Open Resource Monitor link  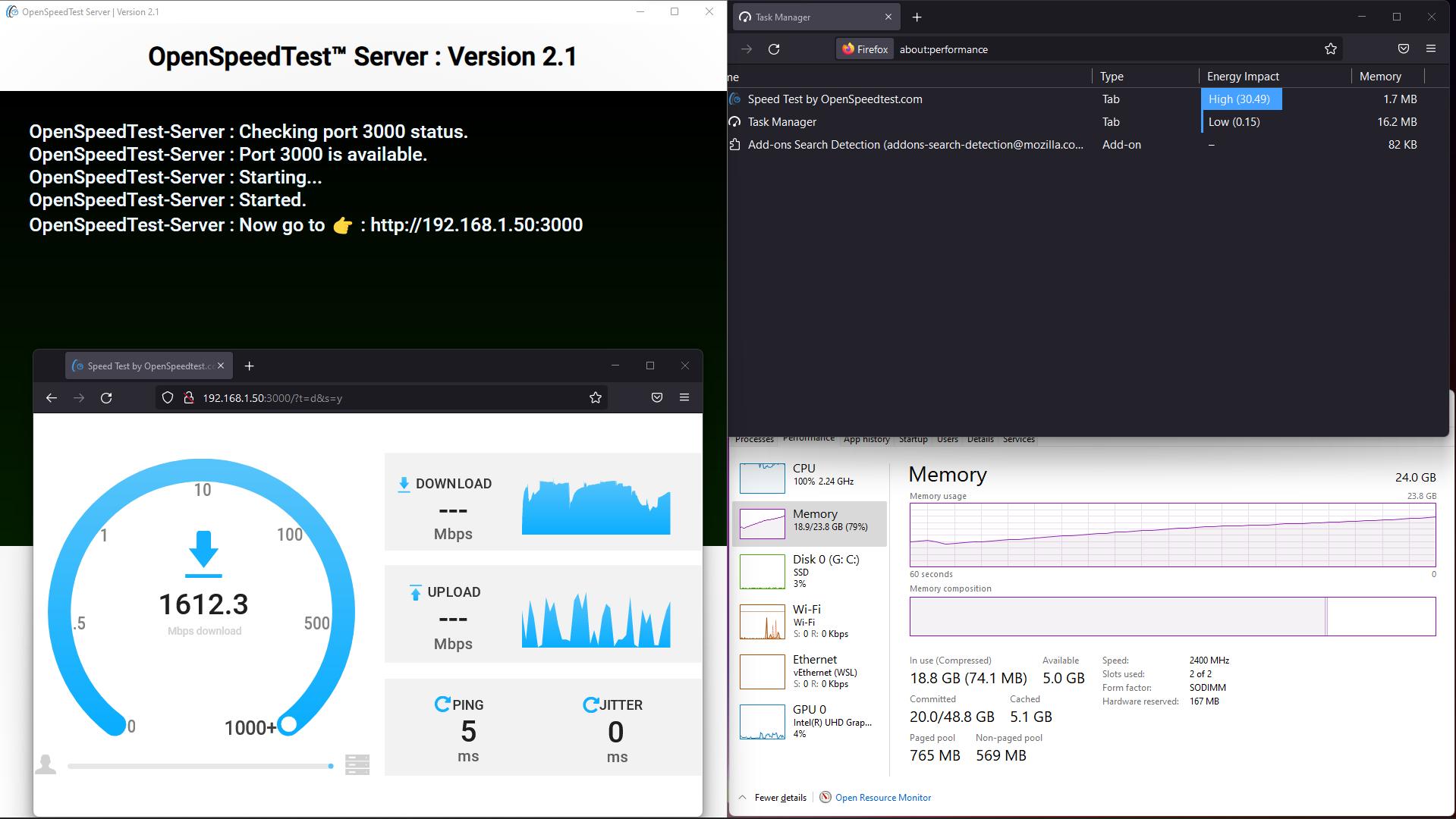click(x=882, y=798)
